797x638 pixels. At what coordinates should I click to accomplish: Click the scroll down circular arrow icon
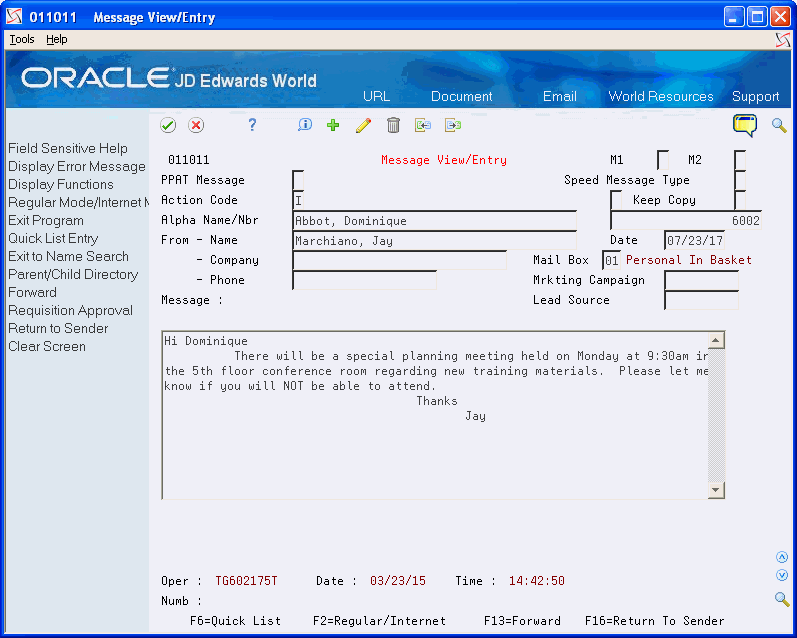(782, 575)
